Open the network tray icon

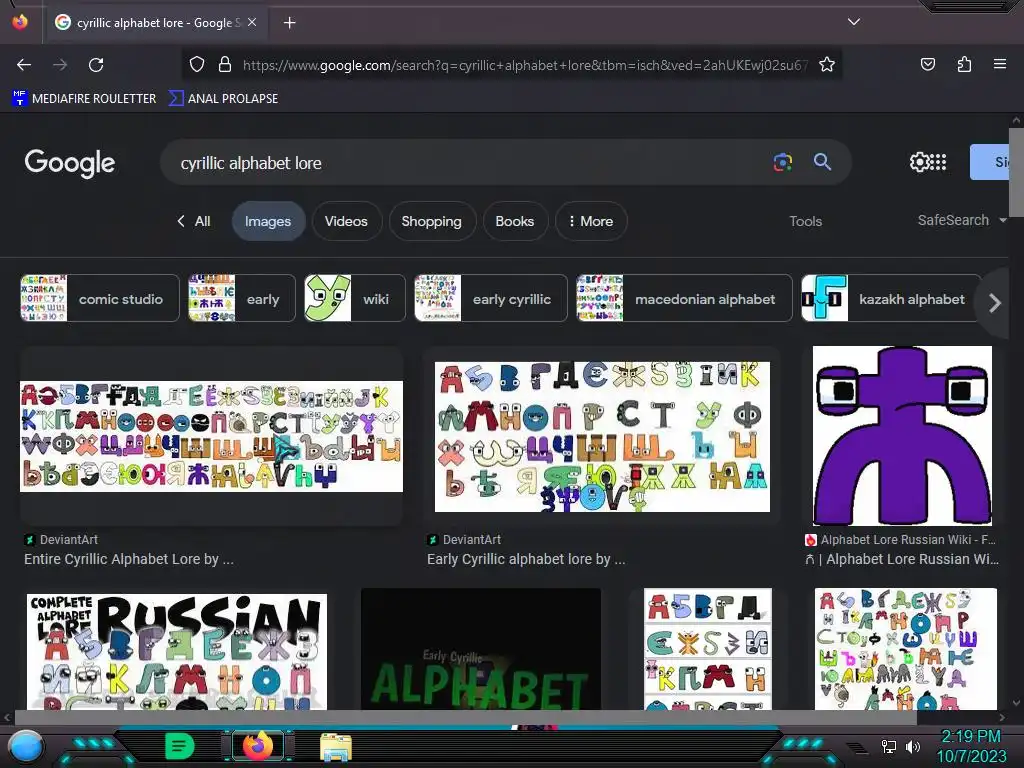pos(889,746)
